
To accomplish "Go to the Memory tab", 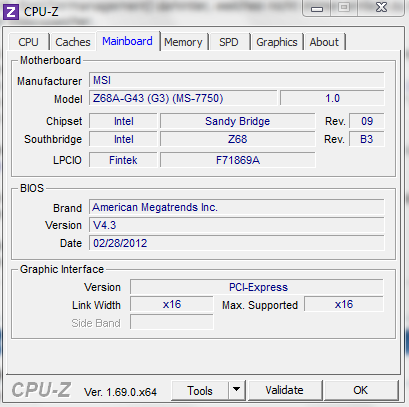I will tap(183, 42).
